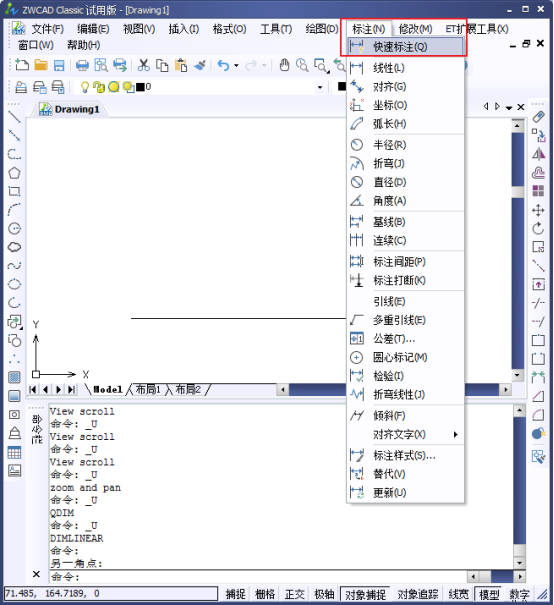This screenshot has height=605, width=554.
Task: Click the Erase tool icon
Action: tap(538, 117)
